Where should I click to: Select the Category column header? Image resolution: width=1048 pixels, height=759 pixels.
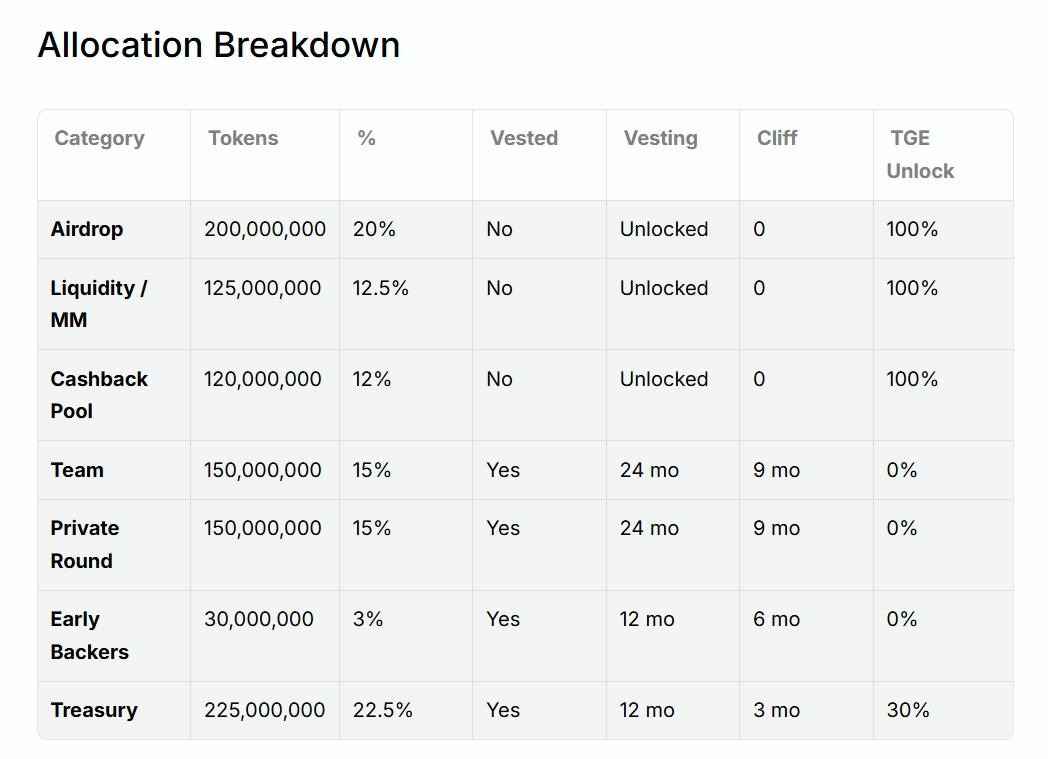[x=99, y=139]
